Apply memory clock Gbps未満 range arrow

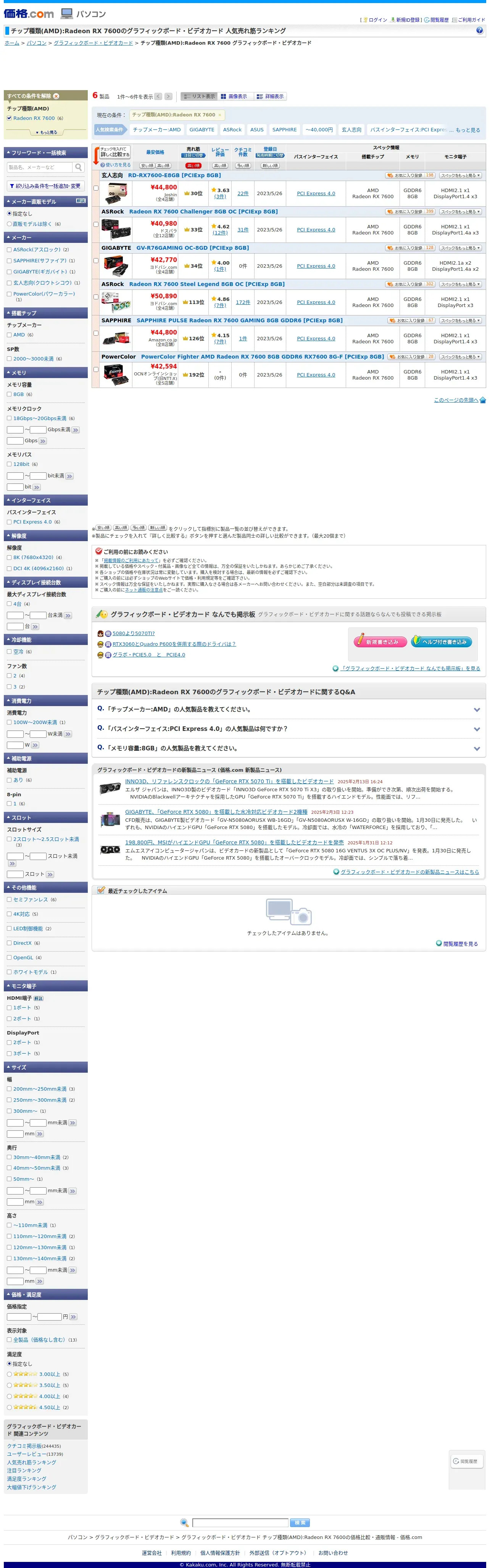pos(76,430)
